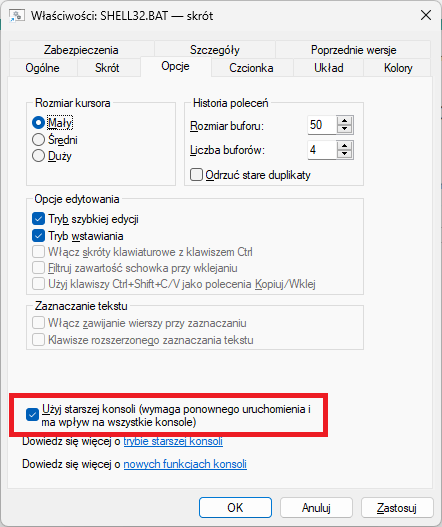Image resolution: width=442 pixels, height=527 pixels.
Task: Choose the Duży cursor size radio button
Action: coord(38,156)
